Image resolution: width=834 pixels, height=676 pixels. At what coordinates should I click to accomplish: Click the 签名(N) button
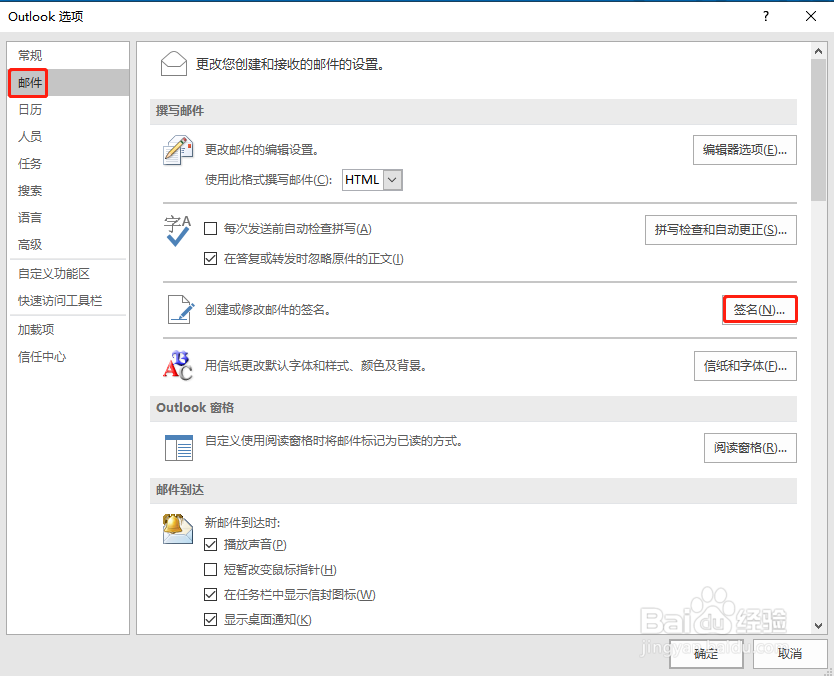760,310
